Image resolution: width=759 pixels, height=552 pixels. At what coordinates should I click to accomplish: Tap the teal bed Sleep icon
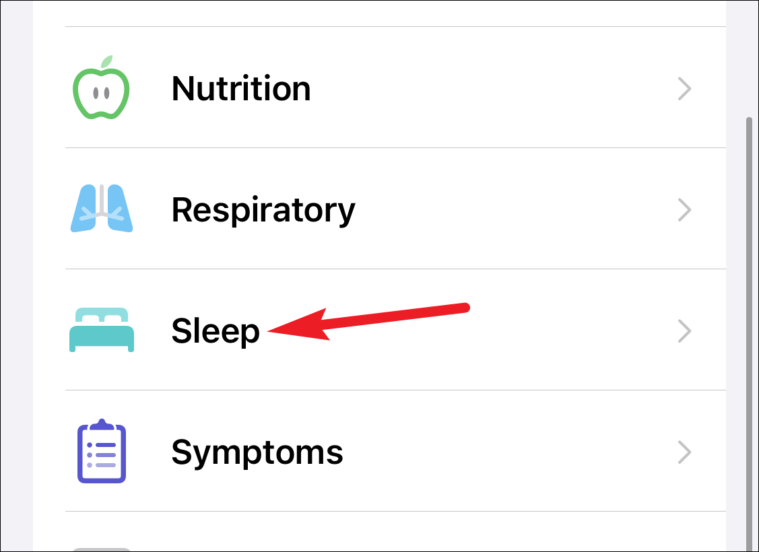pyautogui.click(x=102, y=330)
